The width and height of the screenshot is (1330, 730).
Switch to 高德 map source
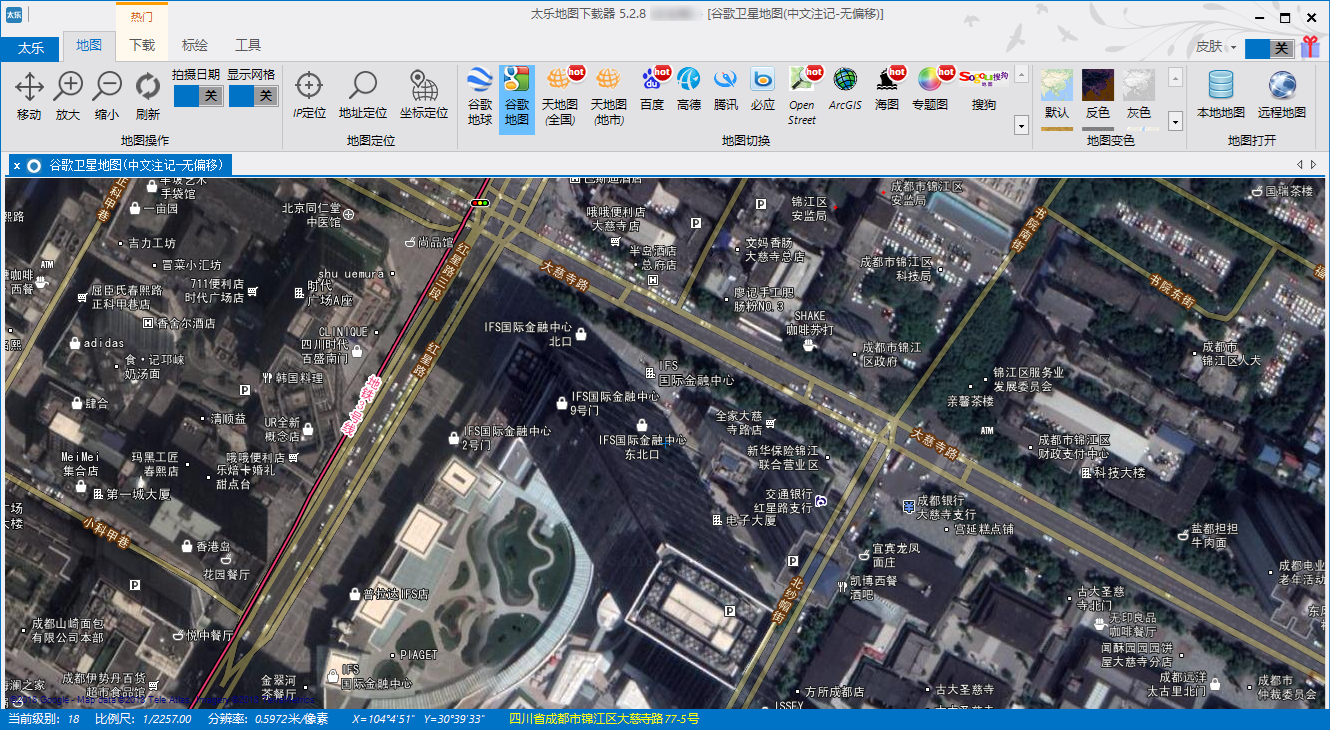coord(689,90)
